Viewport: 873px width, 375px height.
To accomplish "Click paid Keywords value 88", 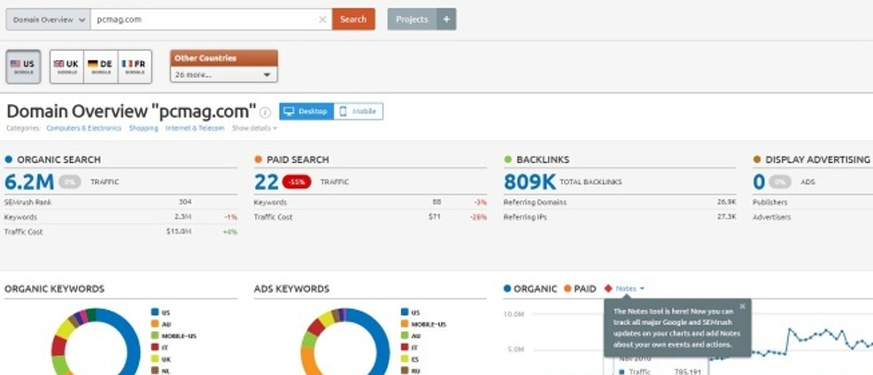I will (436, 202).
